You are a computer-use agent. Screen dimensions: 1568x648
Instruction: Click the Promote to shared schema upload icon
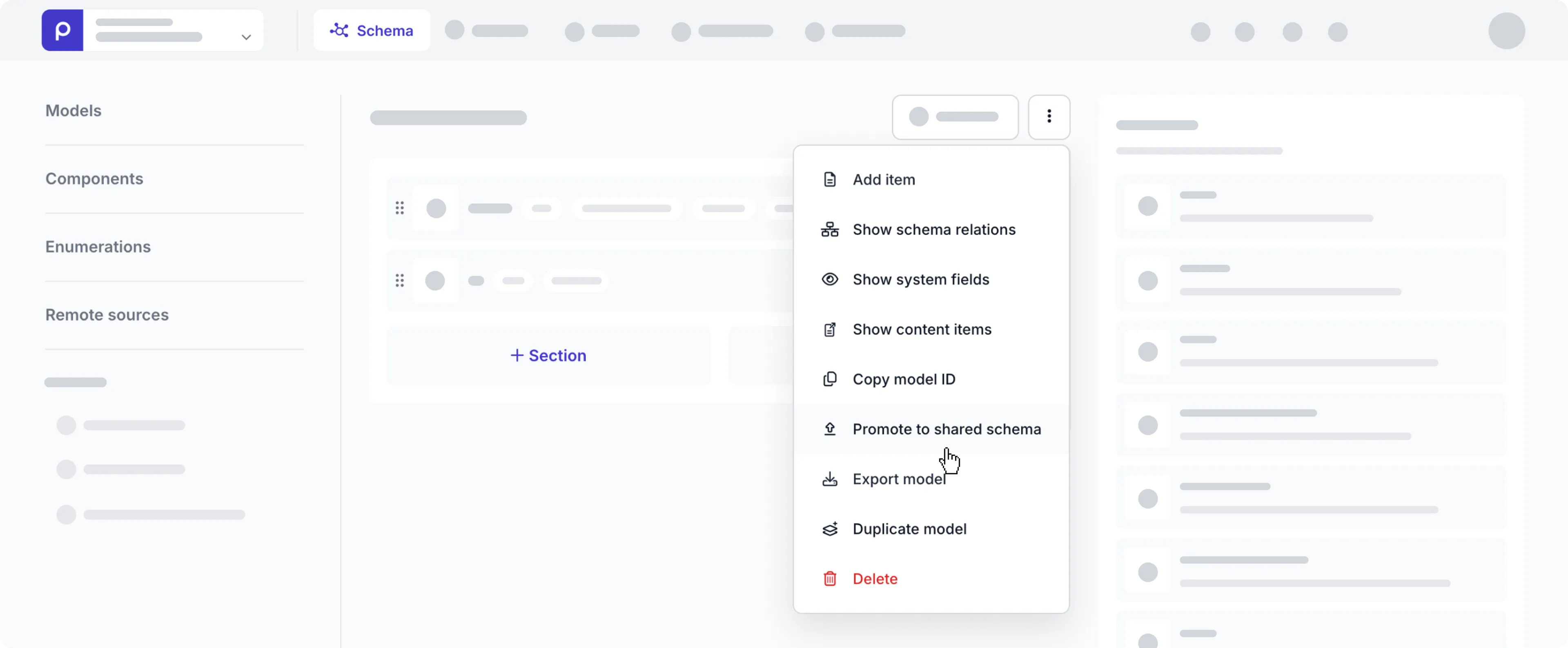829,429
